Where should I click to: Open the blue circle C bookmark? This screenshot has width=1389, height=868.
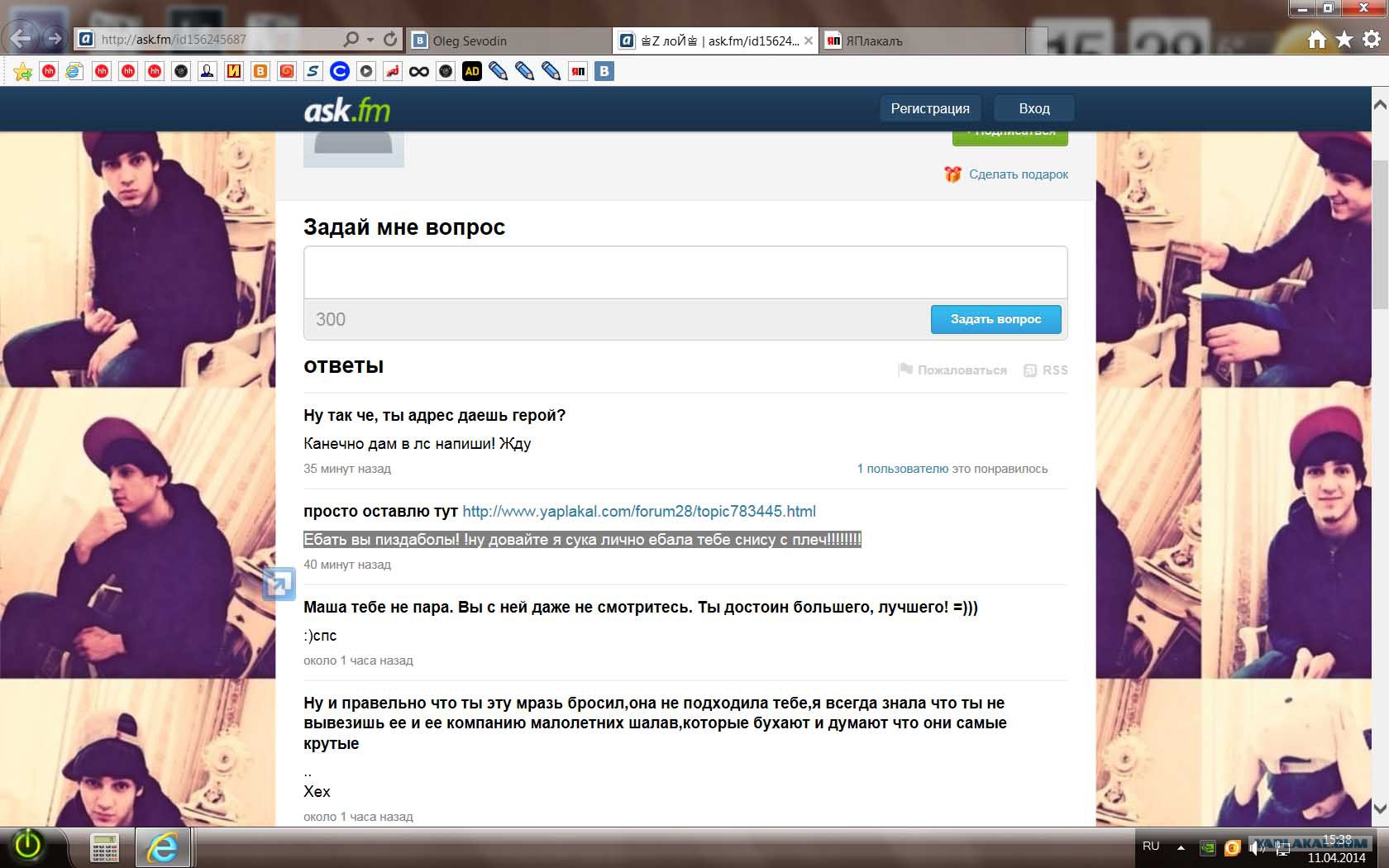coord(340,71)
